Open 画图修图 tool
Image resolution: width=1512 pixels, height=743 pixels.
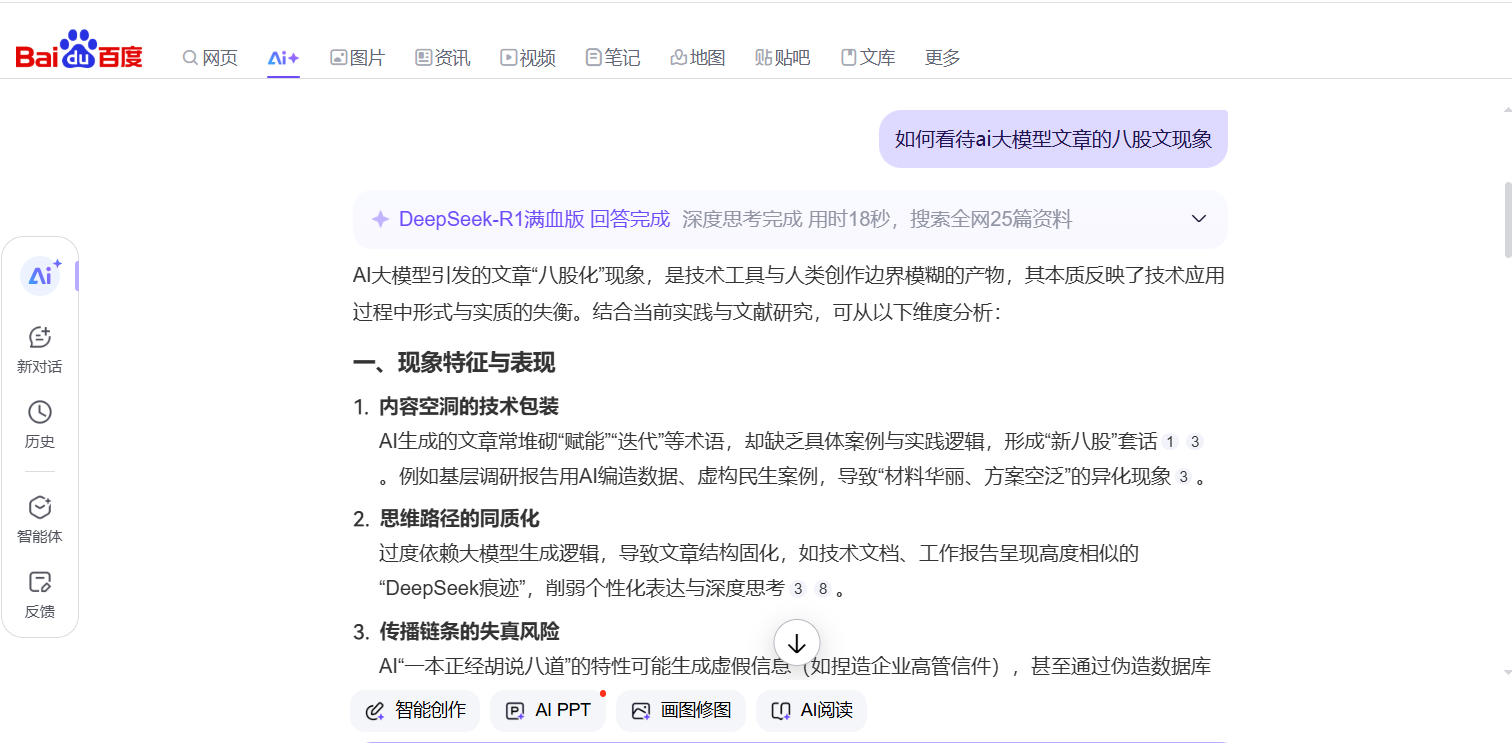681,711
